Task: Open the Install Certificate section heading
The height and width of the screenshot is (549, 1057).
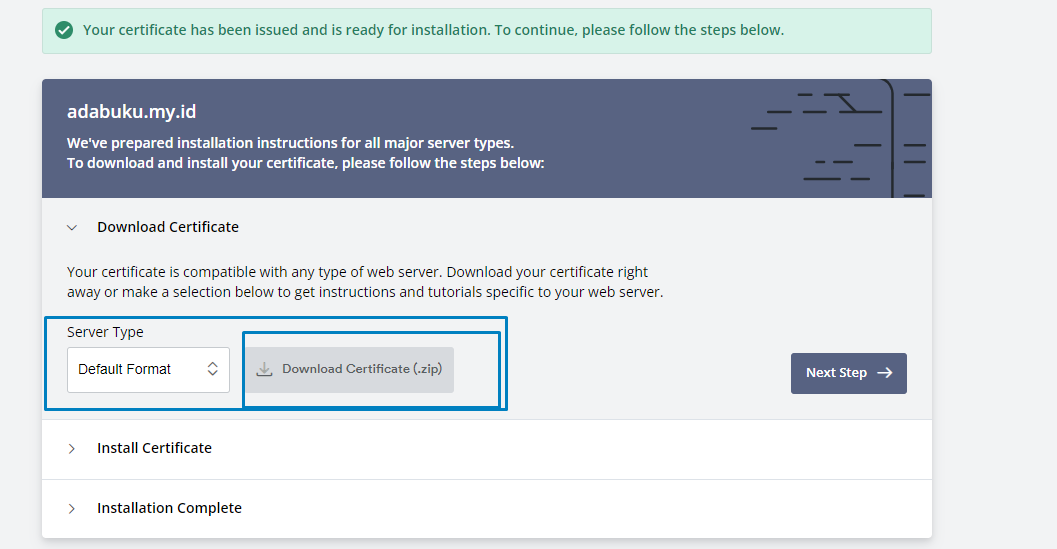Action: (154, 448)
